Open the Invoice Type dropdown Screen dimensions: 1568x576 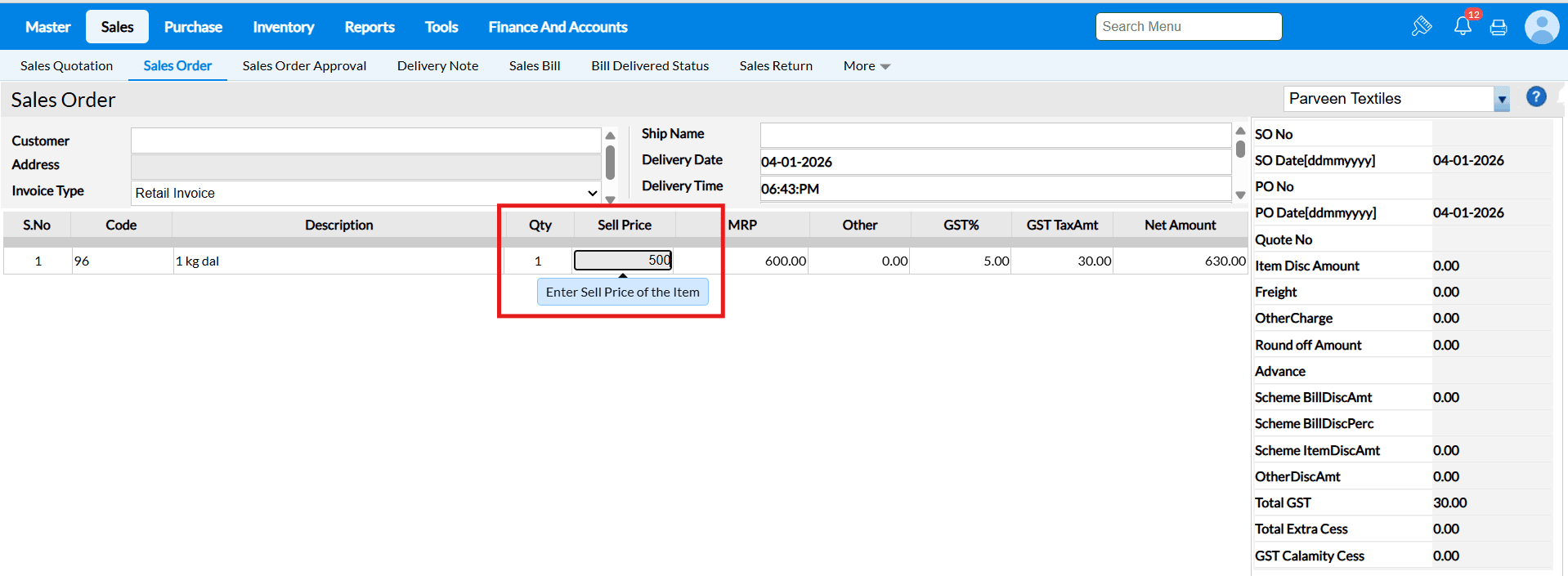[x=366, y=193]
